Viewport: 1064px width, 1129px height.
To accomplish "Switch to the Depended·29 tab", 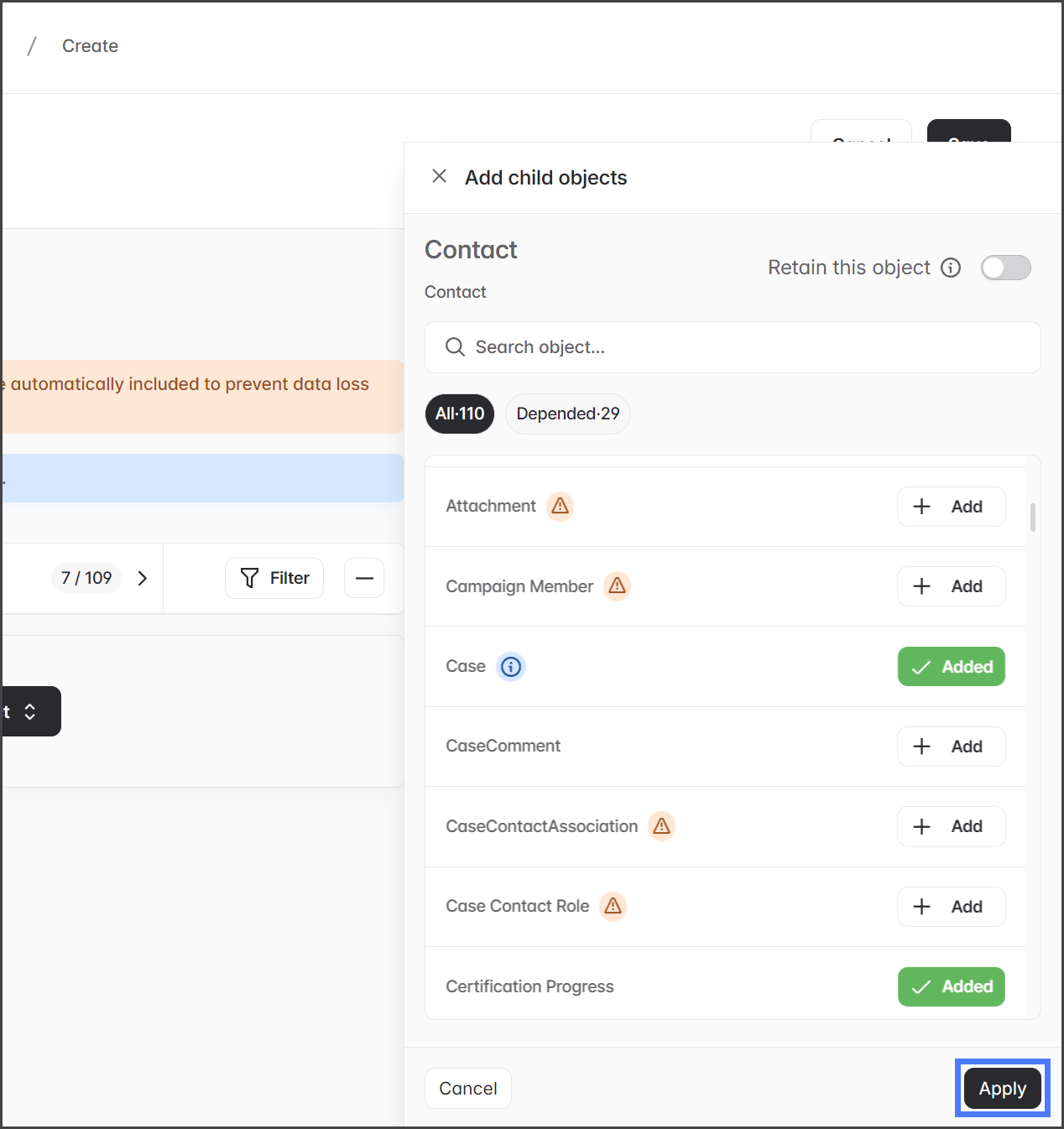I will pyautogui.click(x=567, y=414).
